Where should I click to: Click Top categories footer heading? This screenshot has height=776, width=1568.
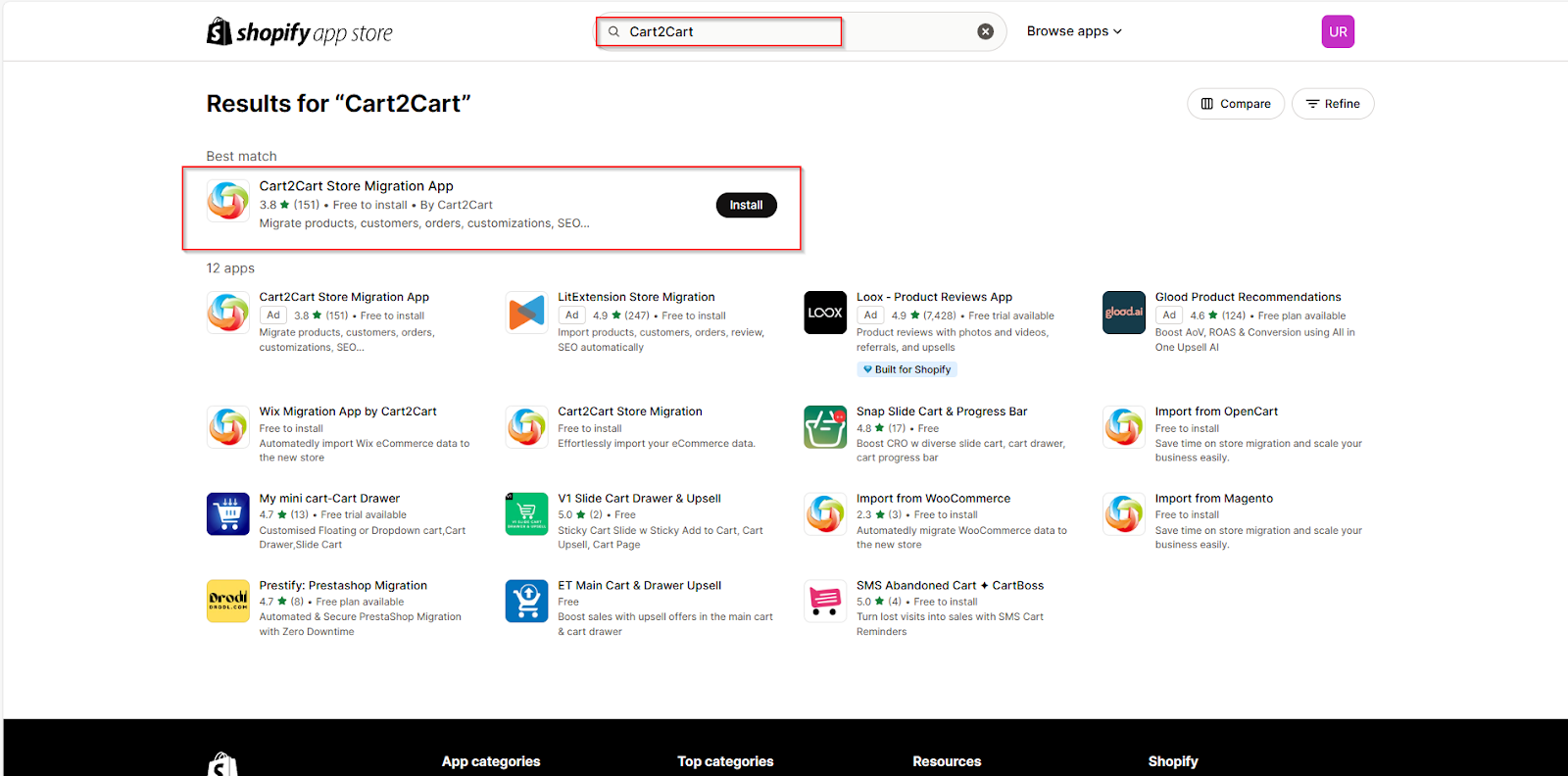pyautogui.click(x=725, y=761)
